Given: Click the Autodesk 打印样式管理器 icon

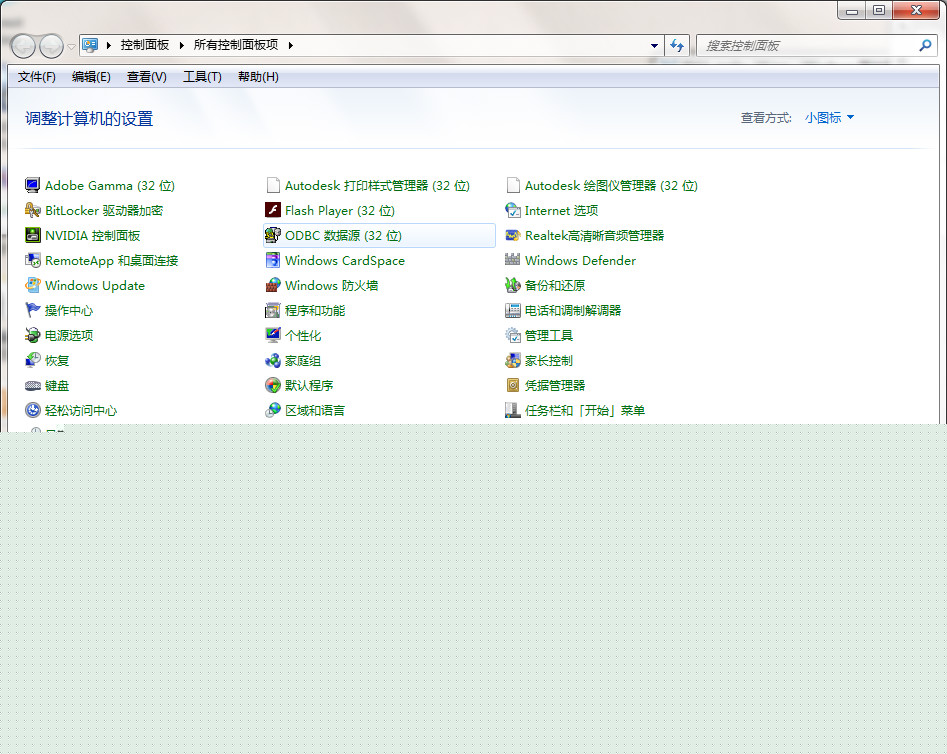Looking at the screenshot, I should coord(273,185).
